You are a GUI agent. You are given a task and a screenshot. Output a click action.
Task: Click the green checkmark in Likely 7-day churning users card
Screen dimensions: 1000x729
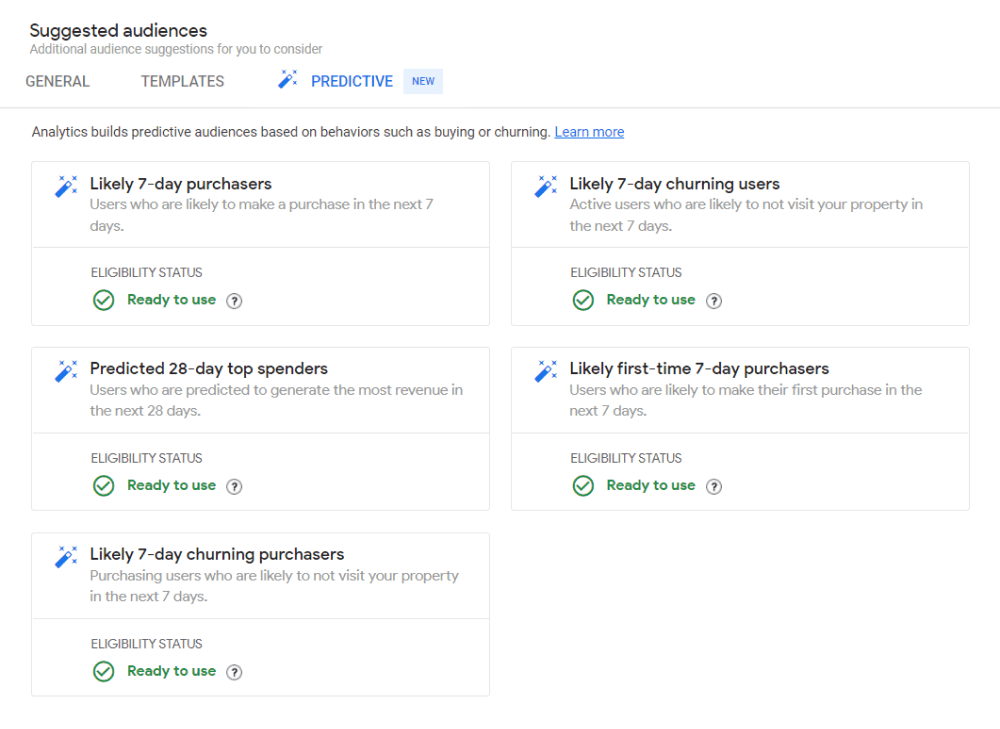(583, 300)
